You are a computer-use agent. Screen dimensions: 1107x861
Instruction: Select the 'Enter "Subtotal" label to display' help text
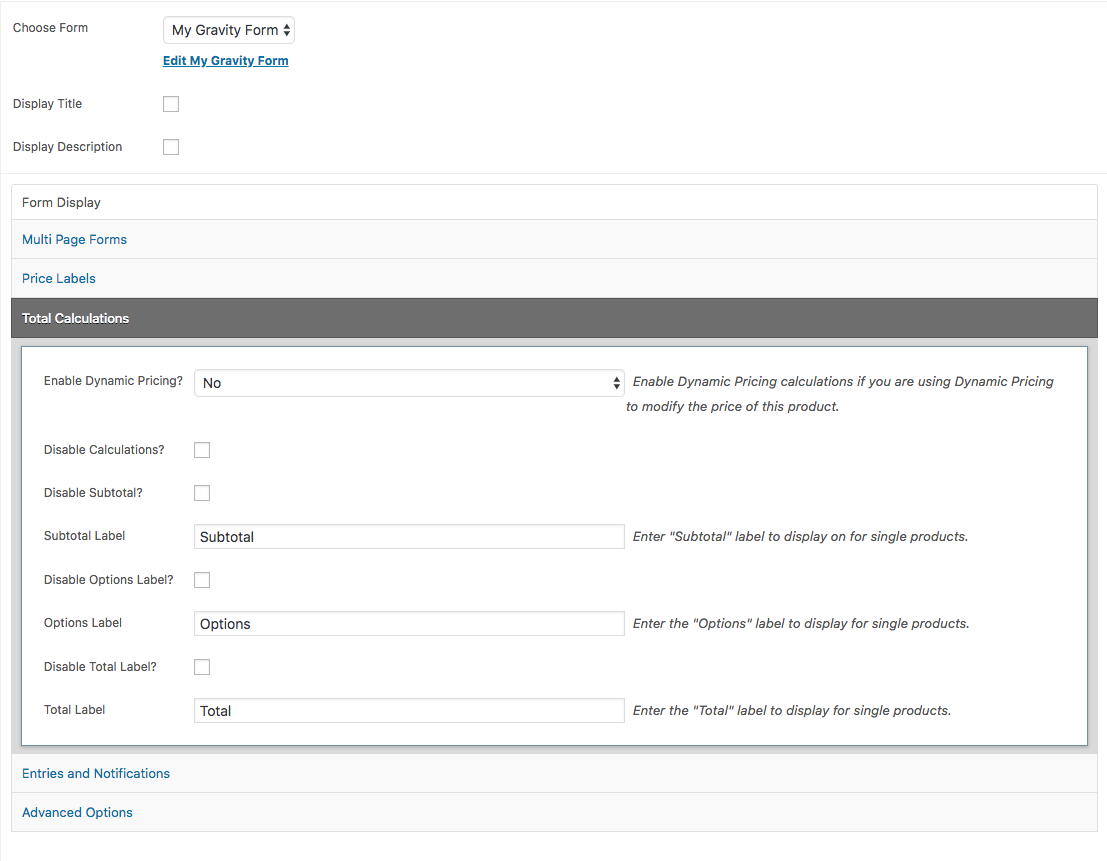800,536
